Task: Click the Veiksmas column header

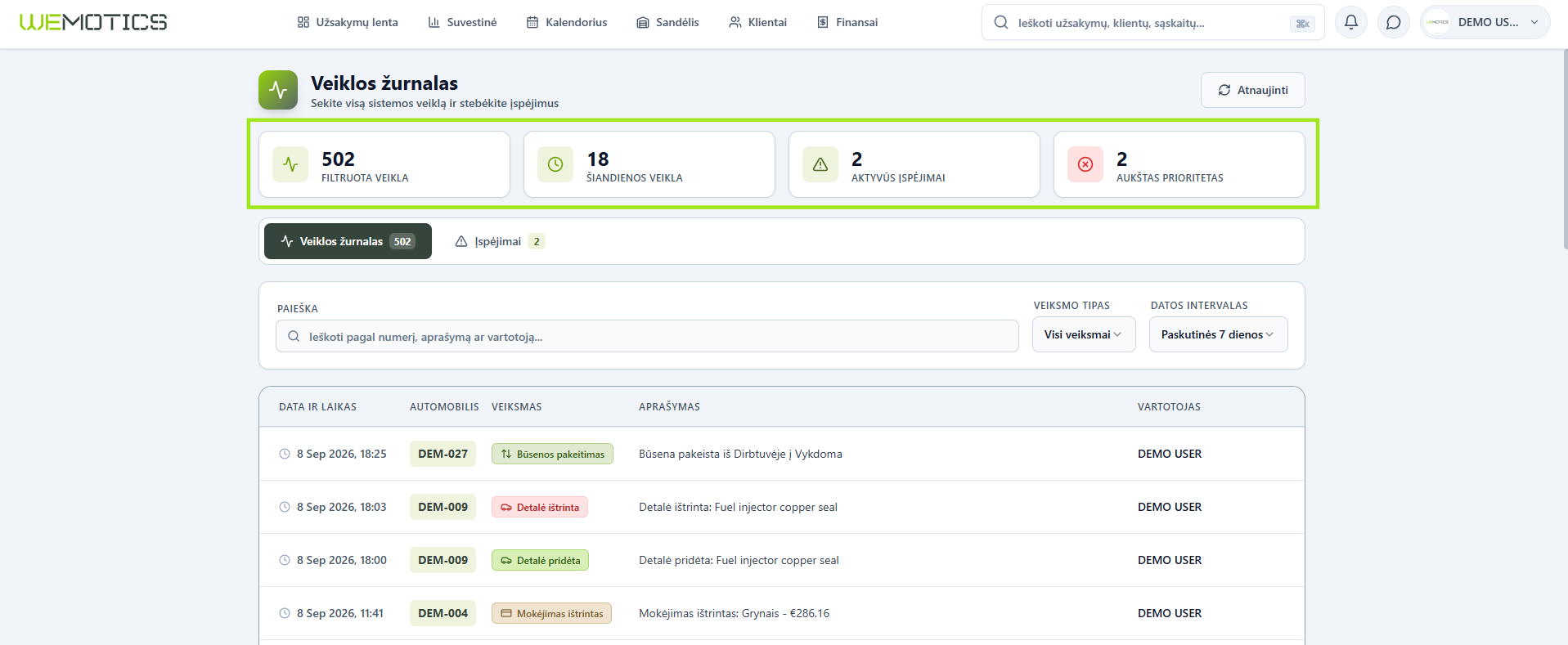Action: click(x=516, y=406)
